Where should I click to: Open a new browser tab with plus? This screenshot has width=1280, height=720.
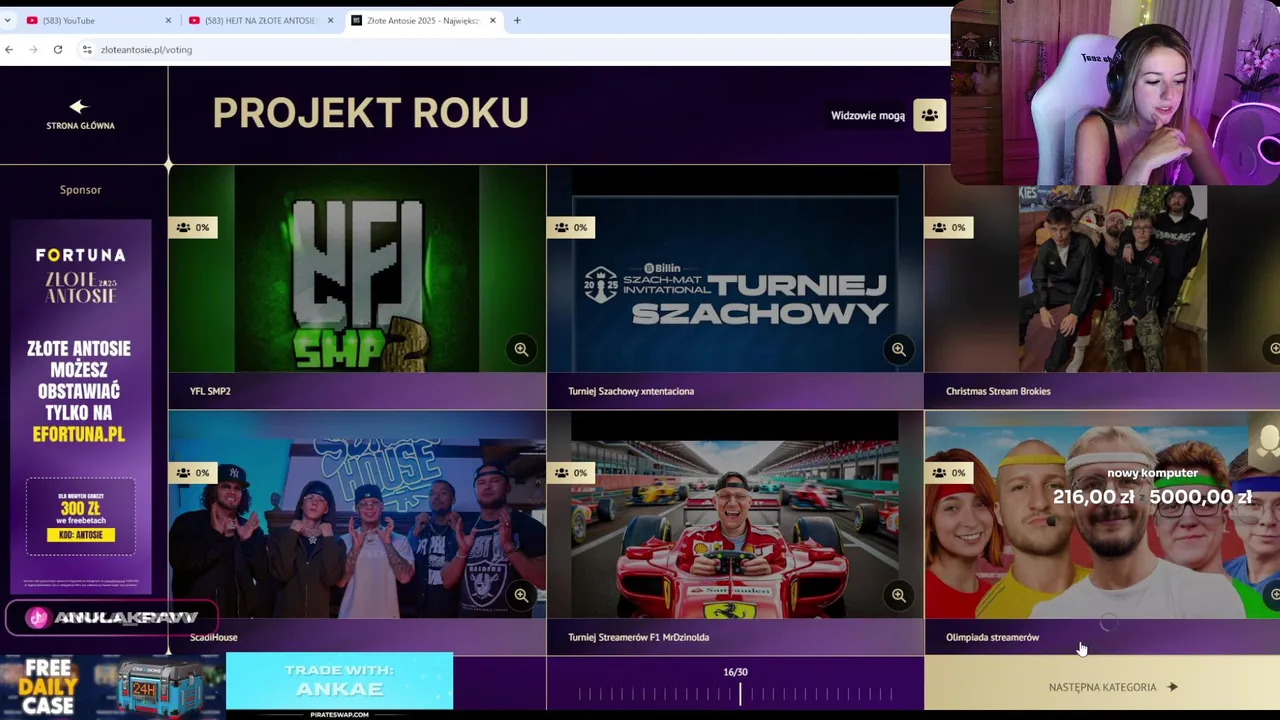(x=517, y=20)
